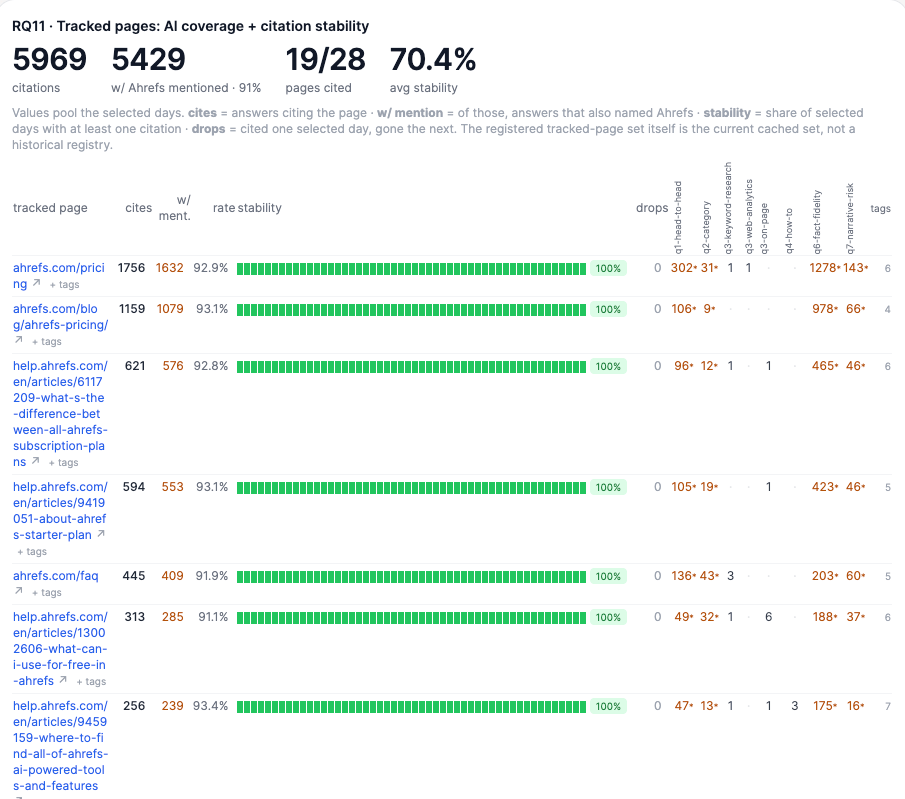Viewport: 905px width, 799px height.
Task: Open the ahrefs.com/faq link
Action: tap(55, 576)
